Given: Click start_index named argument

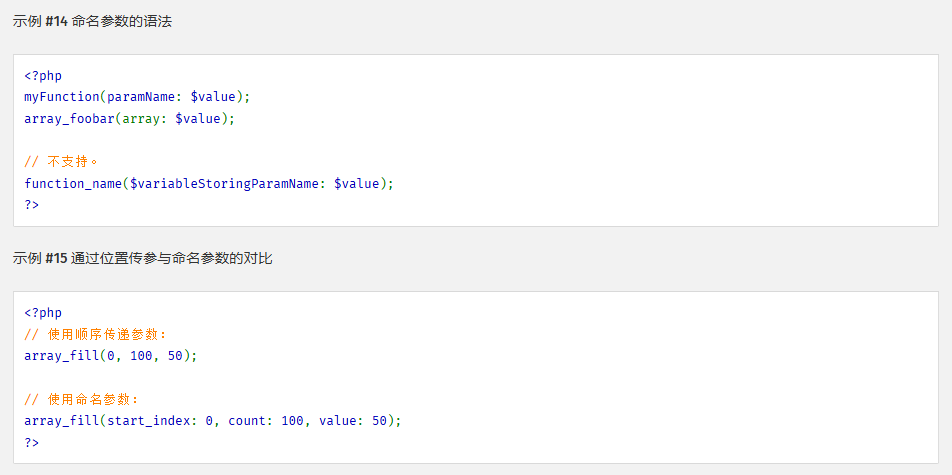Looking at the screenshot, I should (152, 420).
